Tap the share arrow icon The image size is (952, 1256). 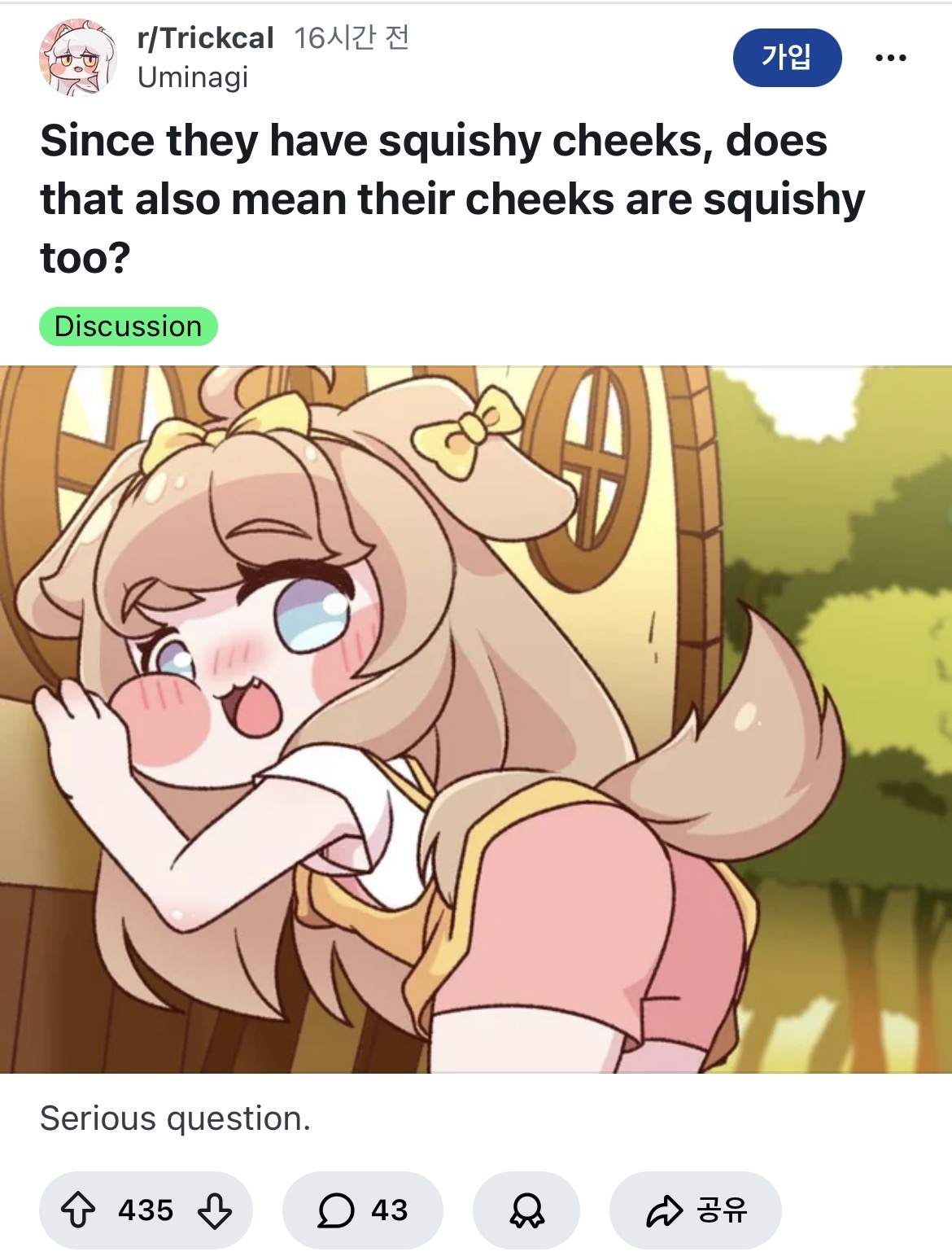click(664, 1210)
